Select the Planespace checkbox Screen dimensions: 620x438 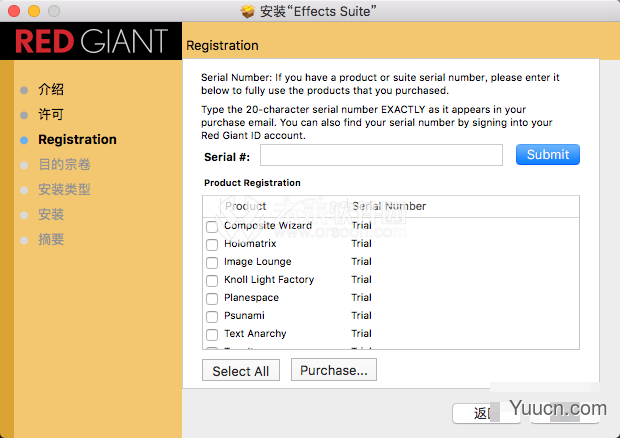click(x=212, y=299)
